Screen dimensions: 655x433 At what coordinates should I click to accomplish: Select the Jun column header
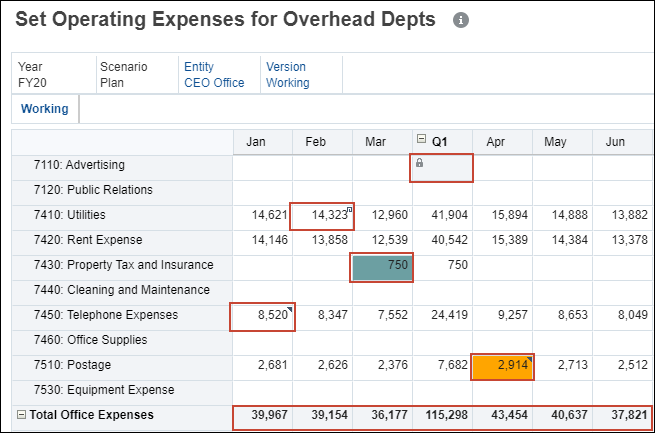616,142
